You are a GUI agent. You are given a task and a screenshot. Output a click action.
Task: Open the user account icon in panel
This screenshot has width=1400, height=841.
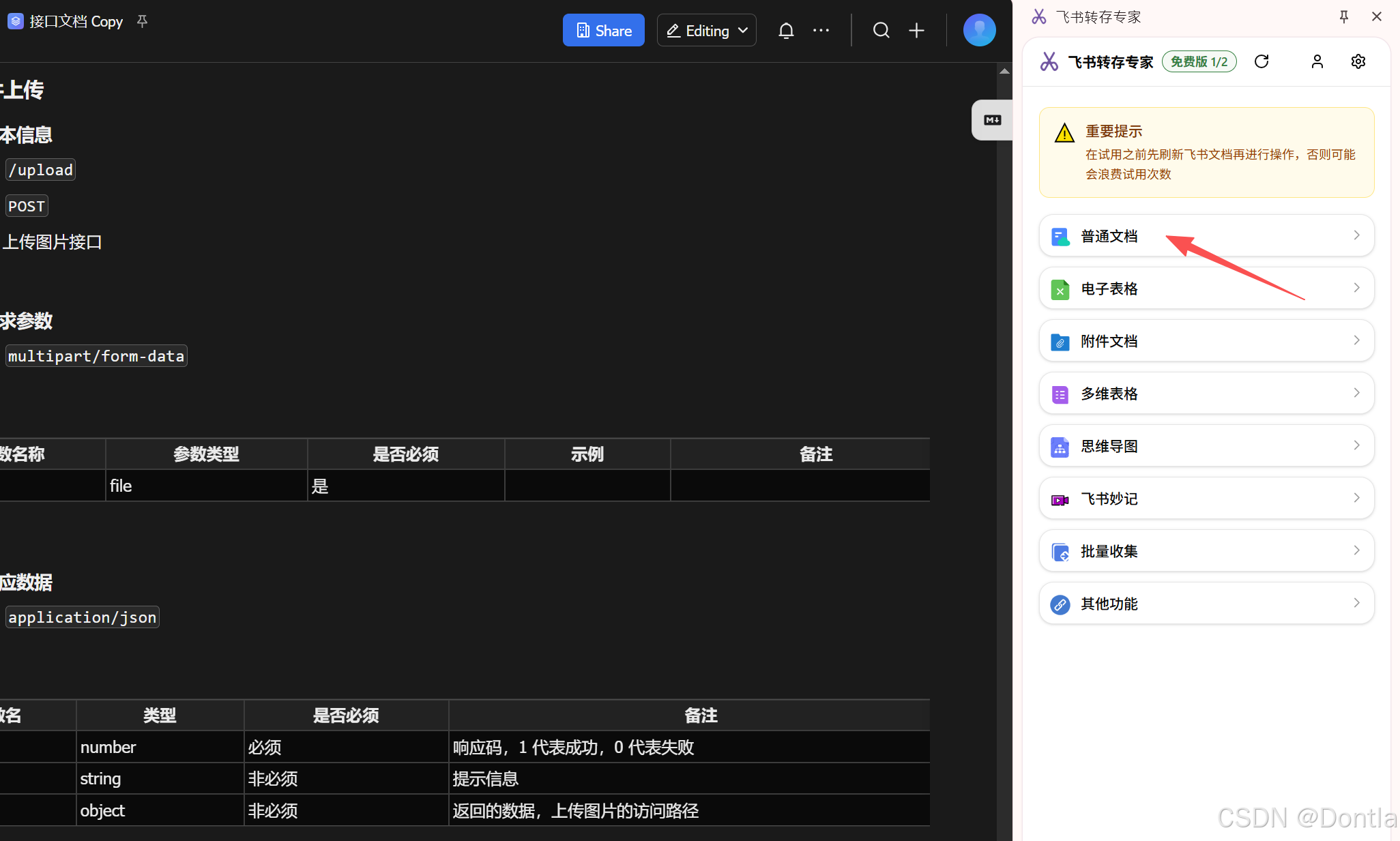coord(1317,62)
